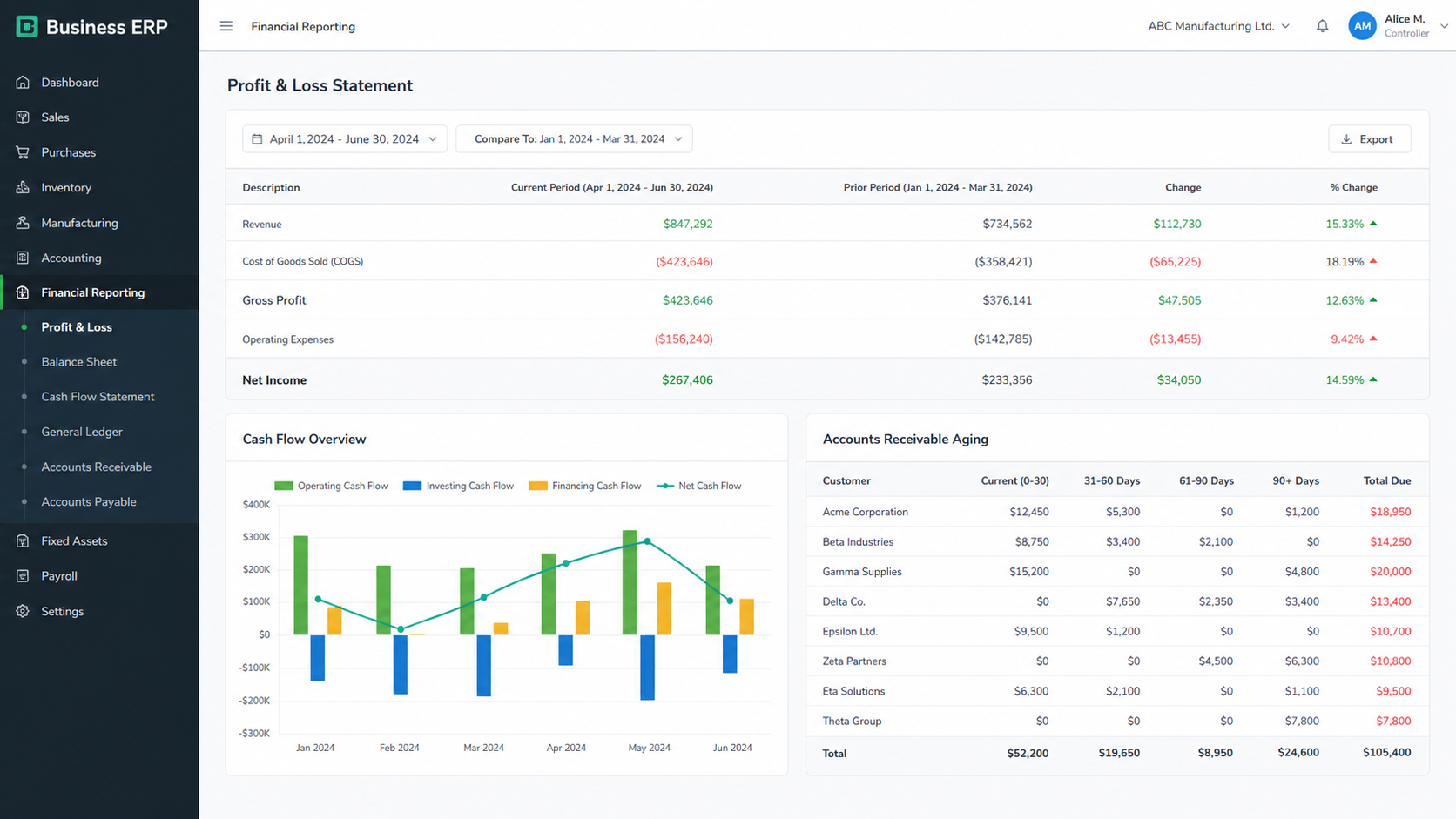Open Cash Flow Statement report
The image size is (1456, 819).
coord(99,397)
